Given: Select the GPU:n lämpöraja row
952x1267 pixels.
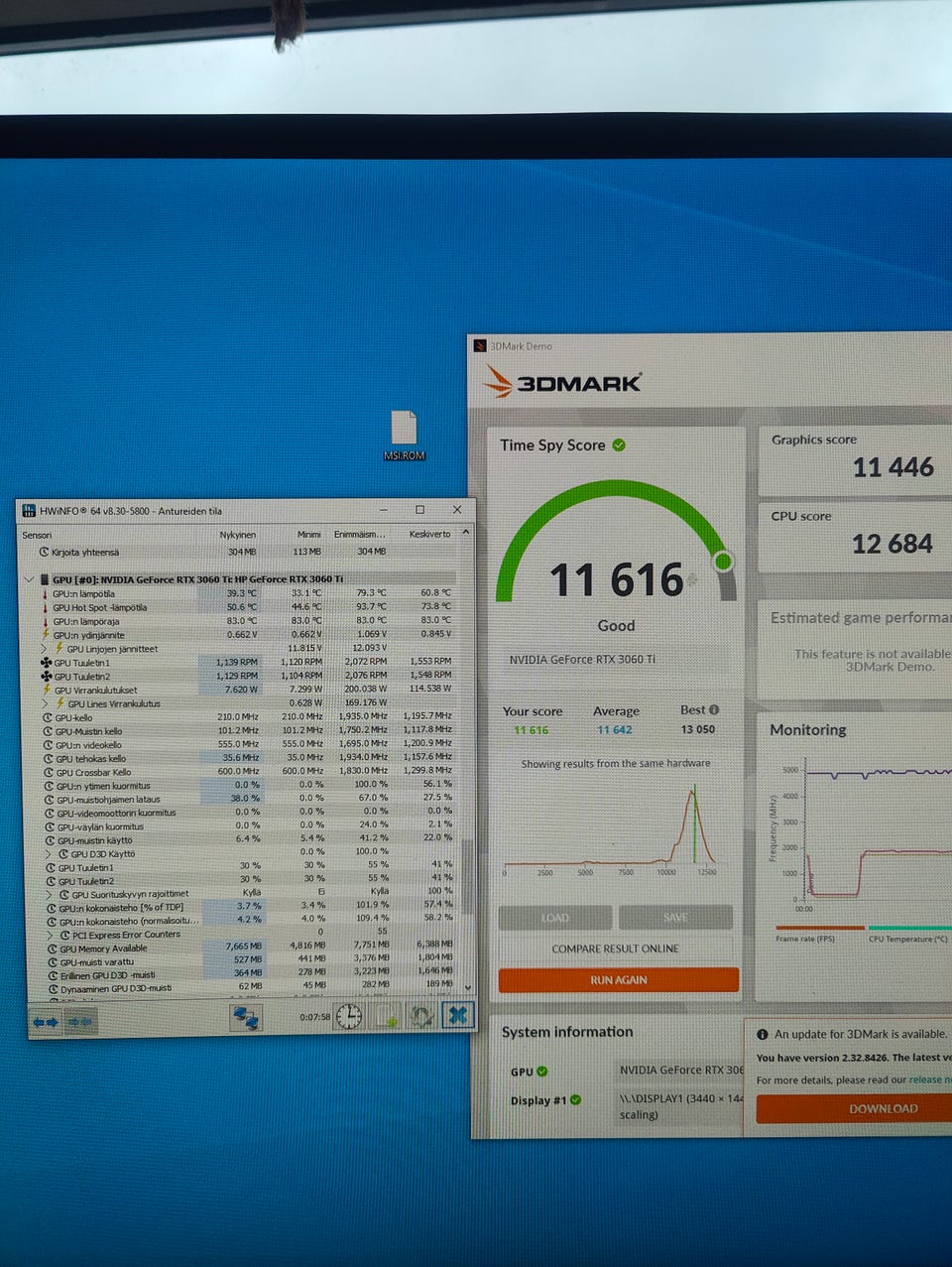Looking at the screenshot, I should 245,621.
